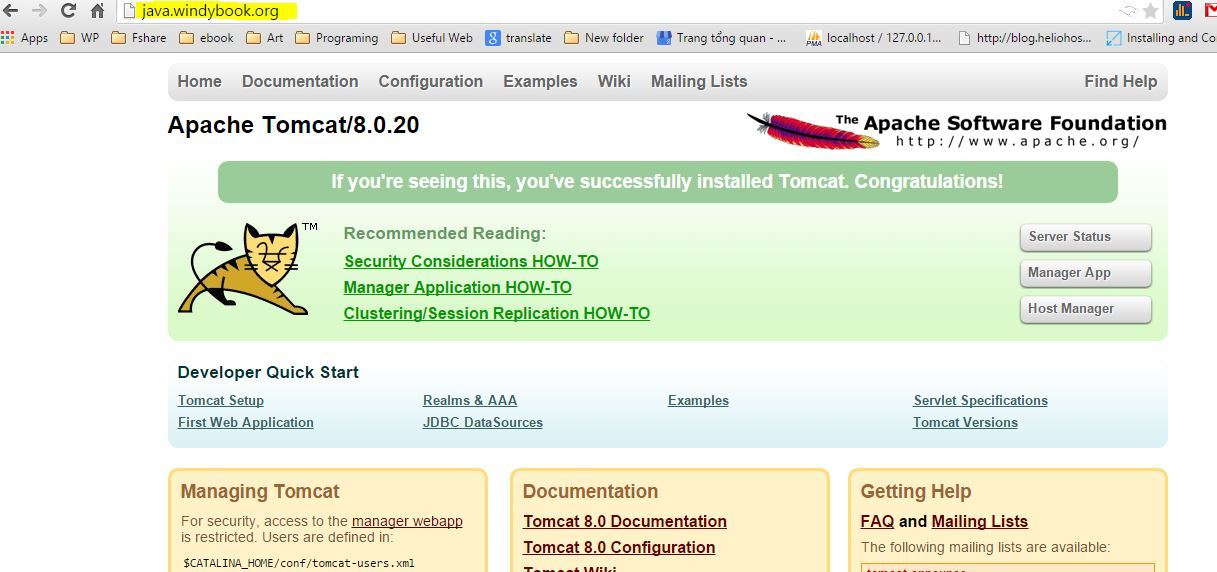Open the Tomcat Versions link
The height and width of the screenshot is (572, 1217).
[x=965, y=423]
